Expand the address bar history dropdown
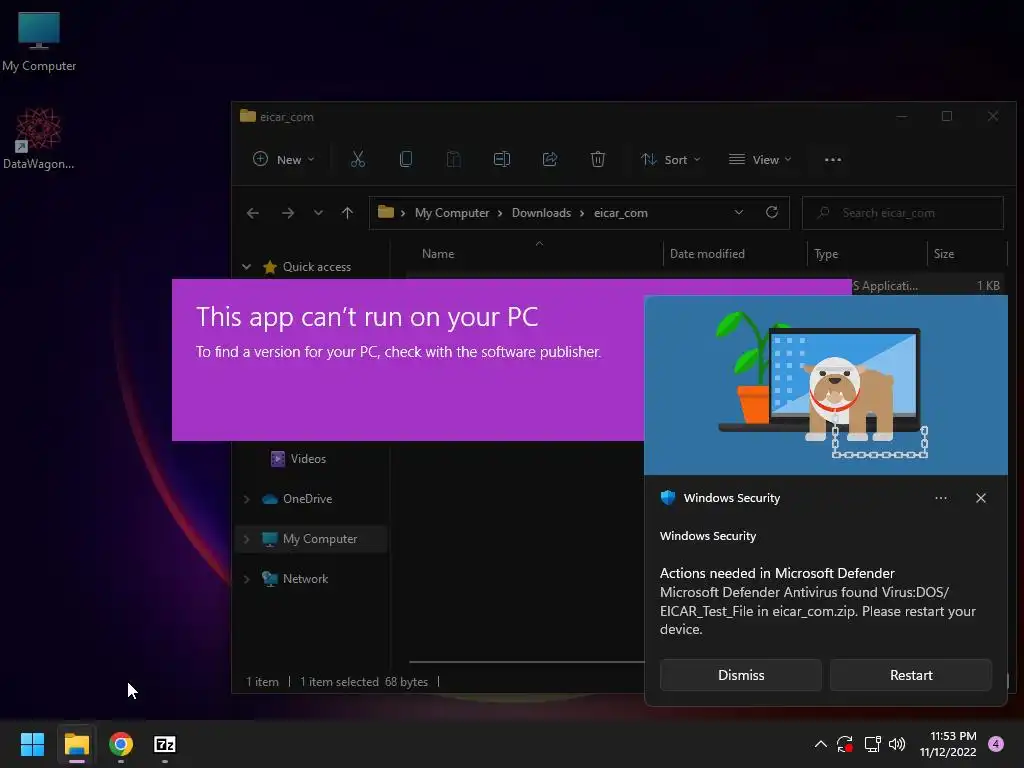This screenshot has height=768, width=1024. pos(739,212)
